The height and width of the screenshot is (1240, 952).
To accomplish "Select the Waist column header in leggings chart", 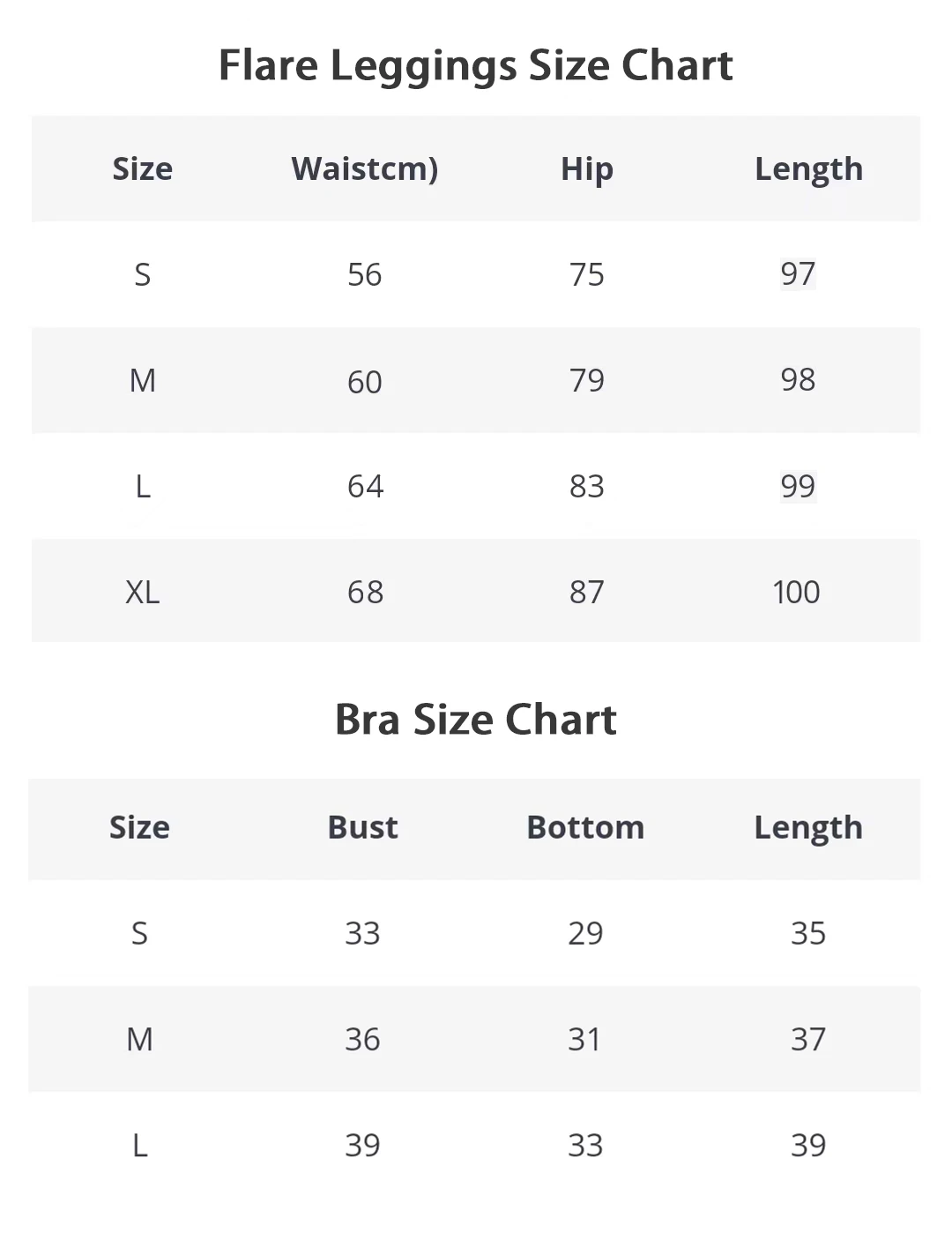I will [364, 168].
